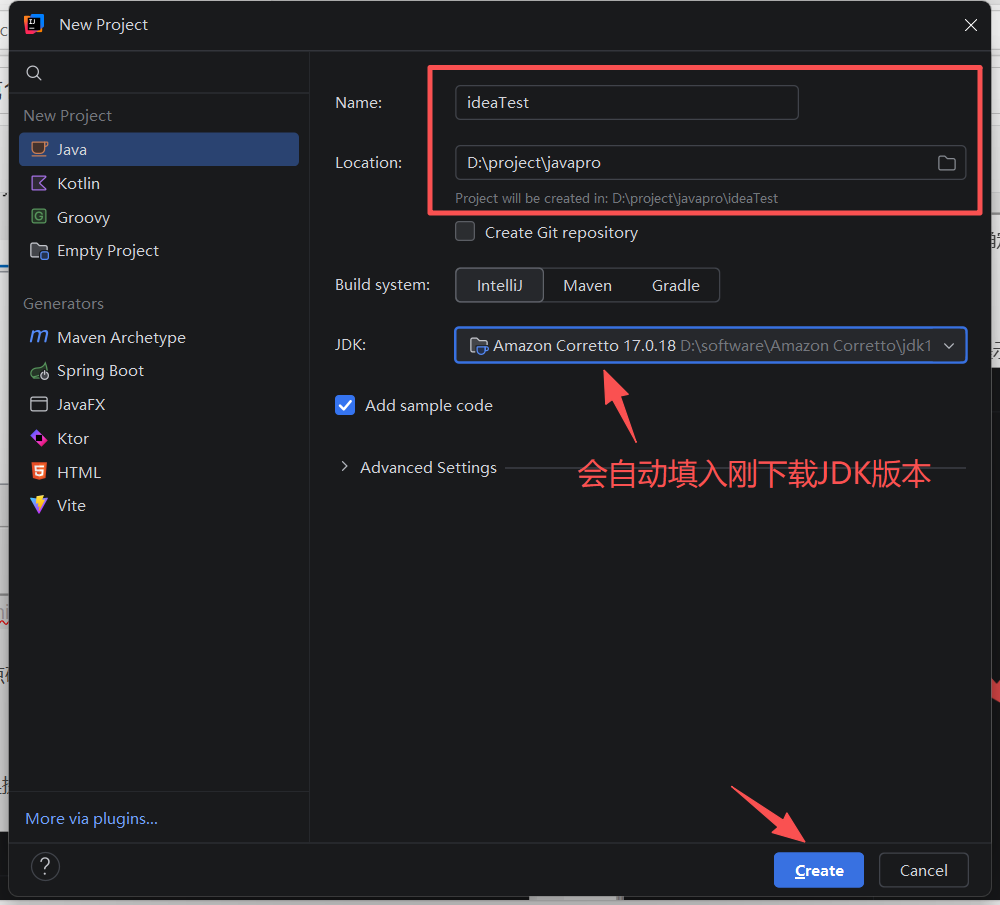Select Kotlin project type
Viewport: 1000px width, 905px height.
[159, 183]
